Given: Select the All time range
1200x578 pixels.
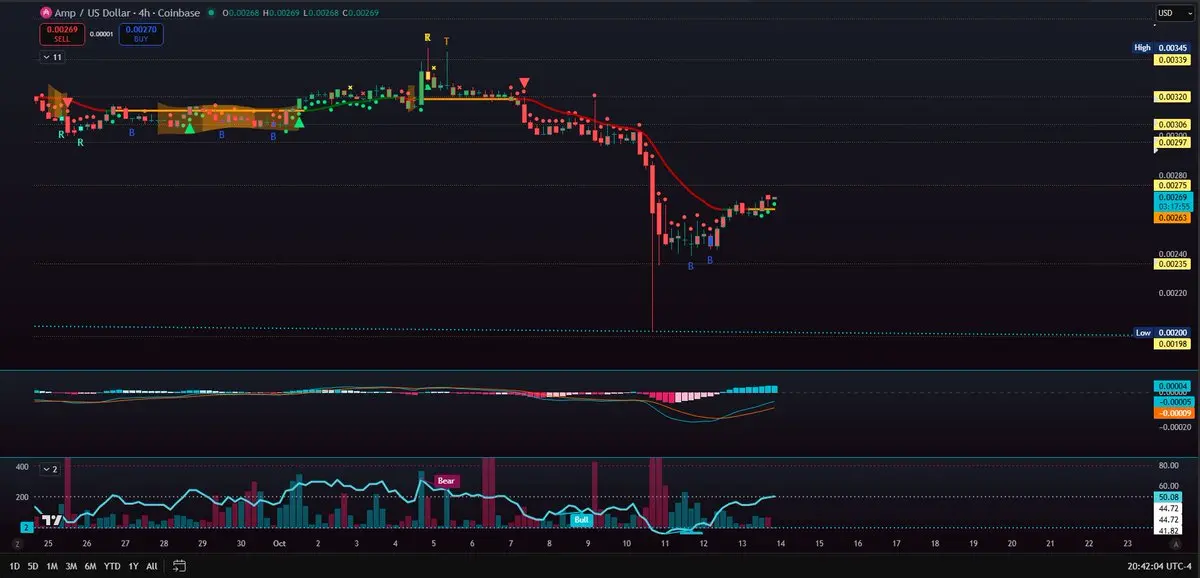Looking at the screenshot, I should pos(151,566).
